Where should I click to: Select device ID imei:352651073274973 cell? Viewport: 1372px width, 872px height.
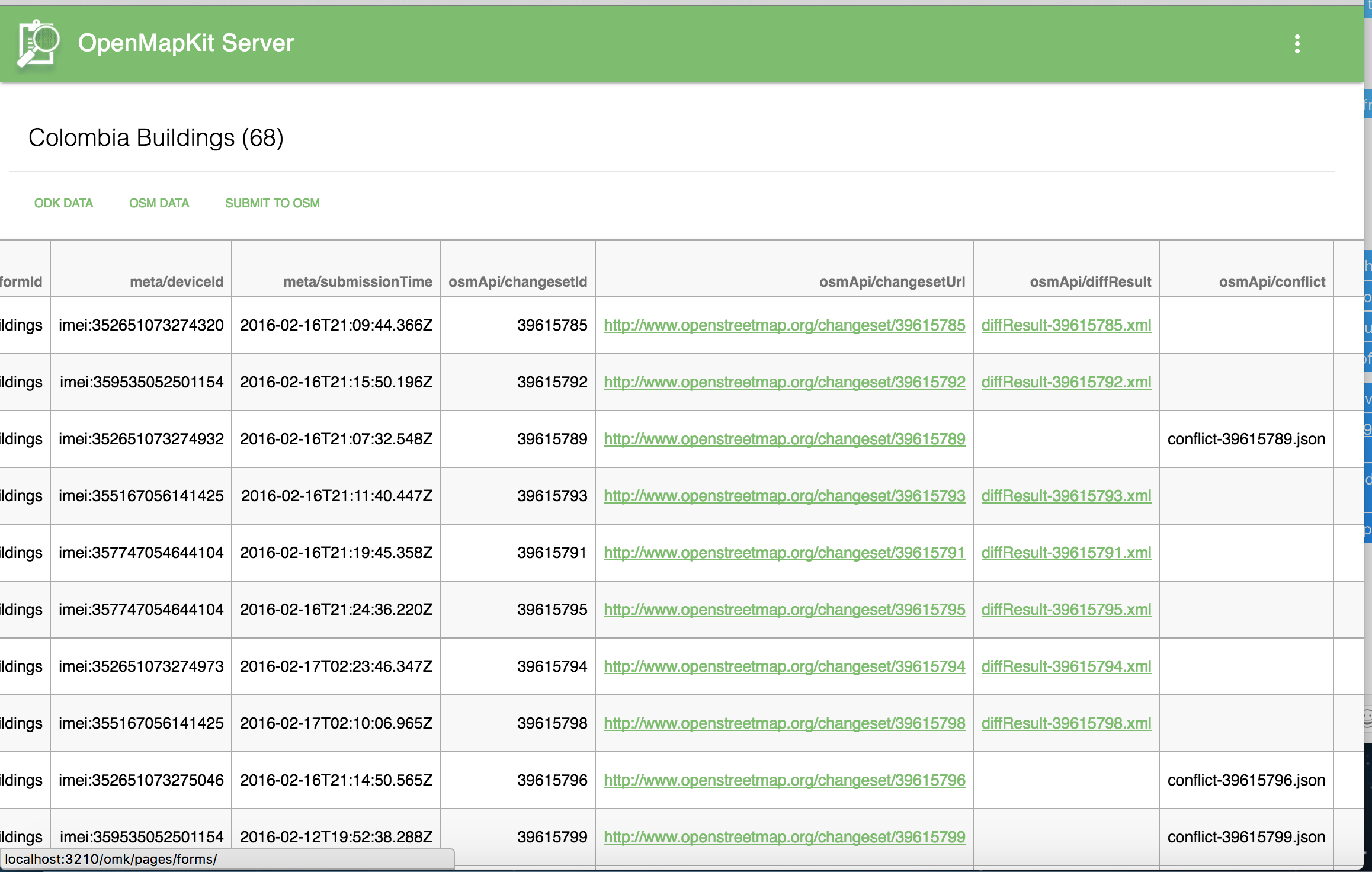coord(141,666)
